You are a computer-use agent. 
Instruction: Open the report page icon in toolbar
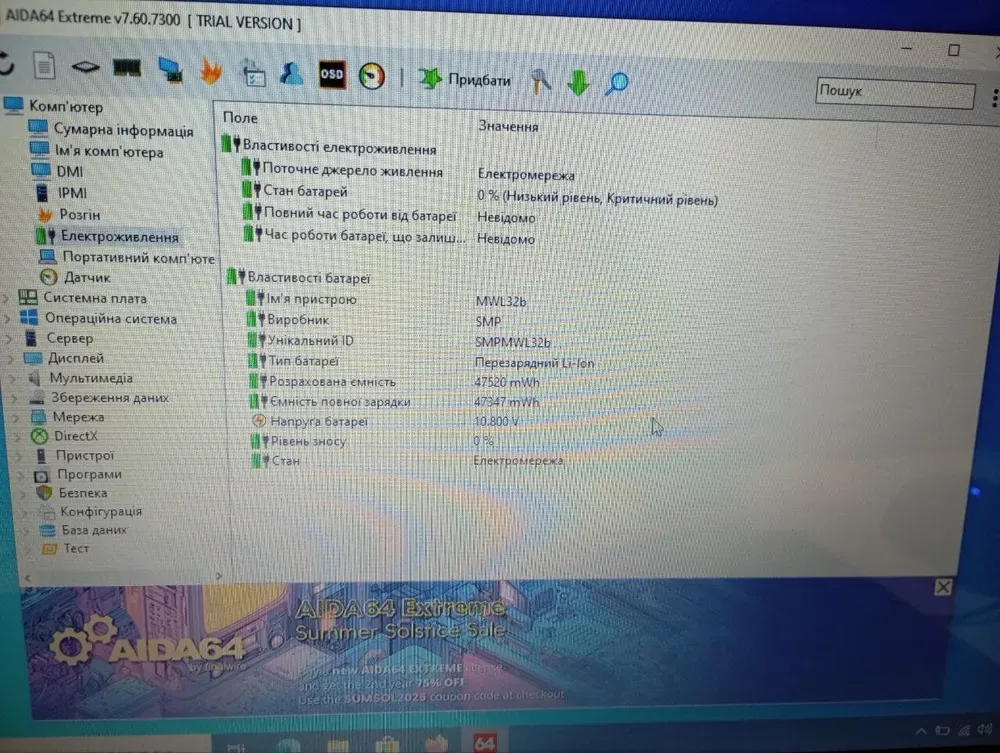tap(43, 66)
